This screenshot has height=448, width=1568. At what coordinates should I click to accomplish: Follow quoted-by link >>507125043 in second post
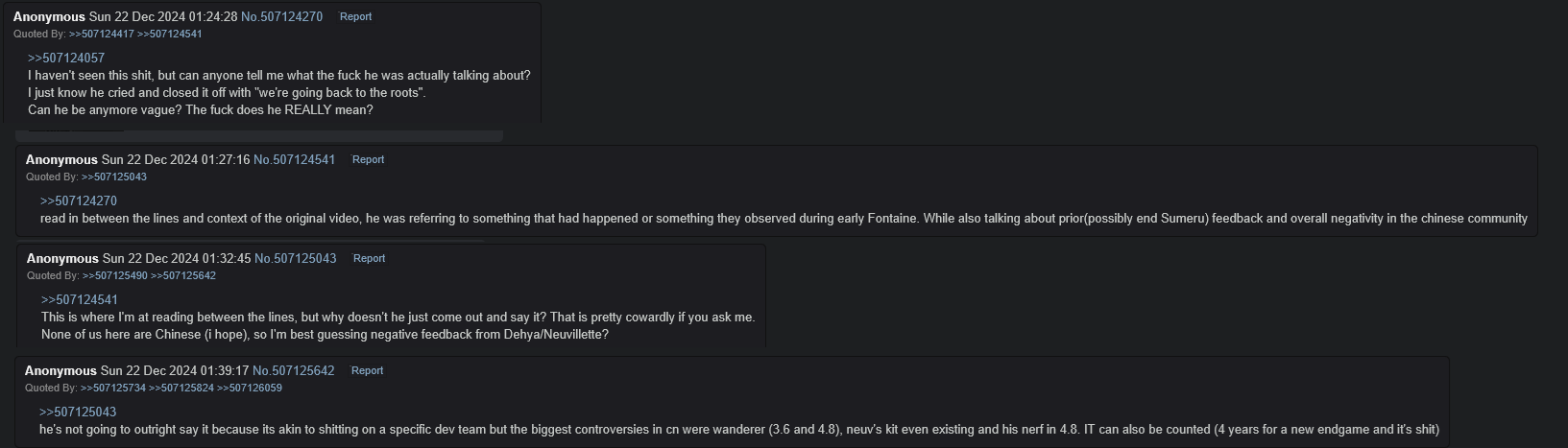coord(114,177)
